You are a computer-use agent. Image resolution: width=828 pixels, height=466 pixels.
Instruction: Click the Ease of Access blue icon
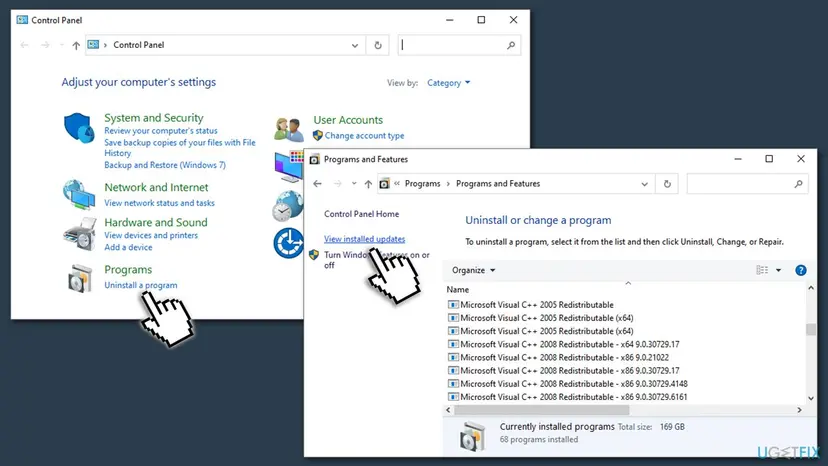(x=288, y=243)
